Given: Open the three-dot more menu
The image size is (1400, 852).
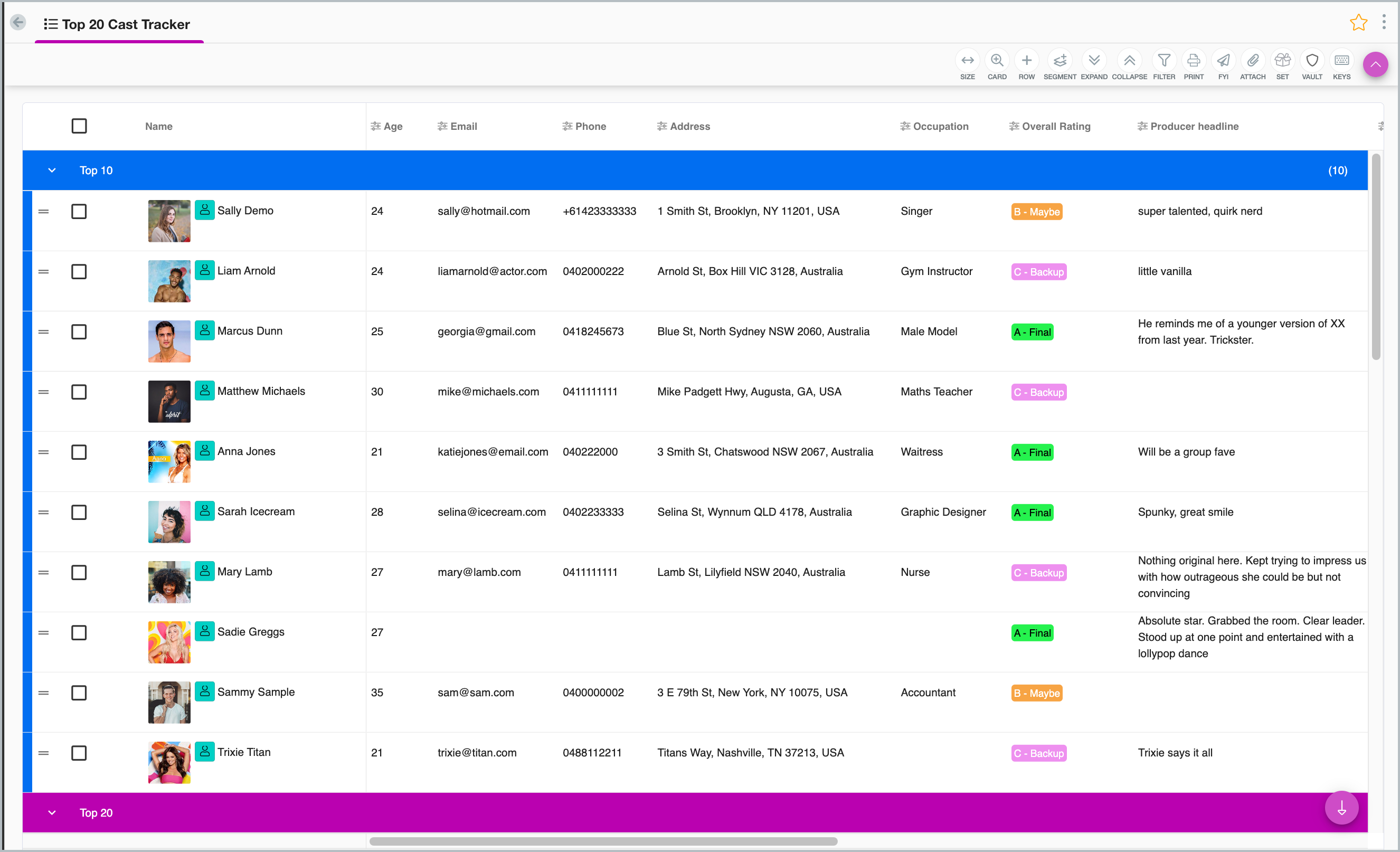Looking at the screenshot, I should (x=1384, y=22).
